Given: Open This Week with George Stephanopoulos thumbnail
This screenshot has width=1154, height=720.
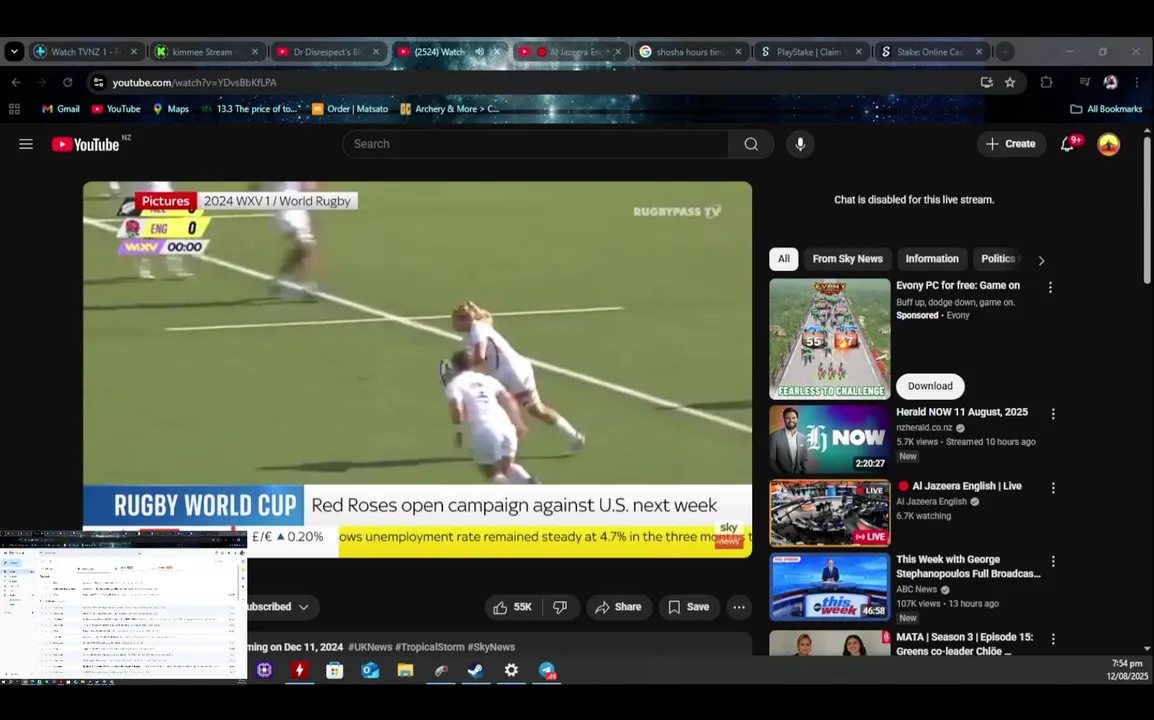Looking at the screenshot, I should click(x=830, y=587).
